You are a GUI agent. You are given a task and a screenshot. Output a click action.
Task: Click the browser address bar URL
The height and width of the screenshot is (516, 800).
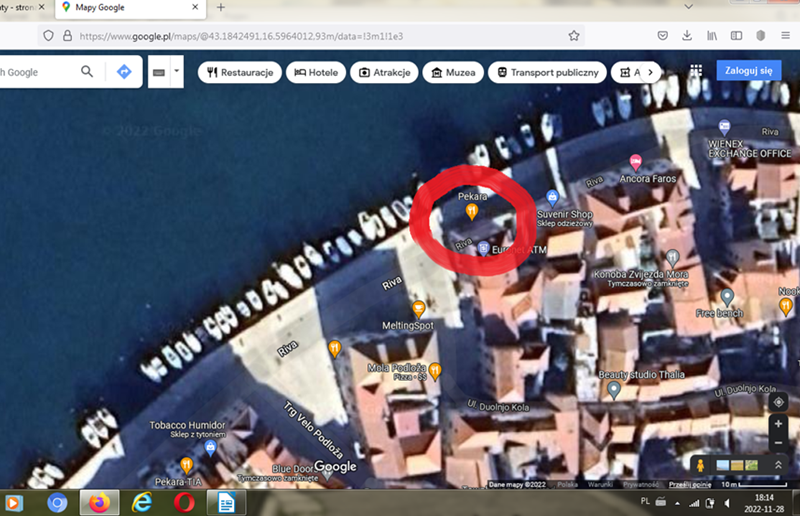tap(240, 35)
